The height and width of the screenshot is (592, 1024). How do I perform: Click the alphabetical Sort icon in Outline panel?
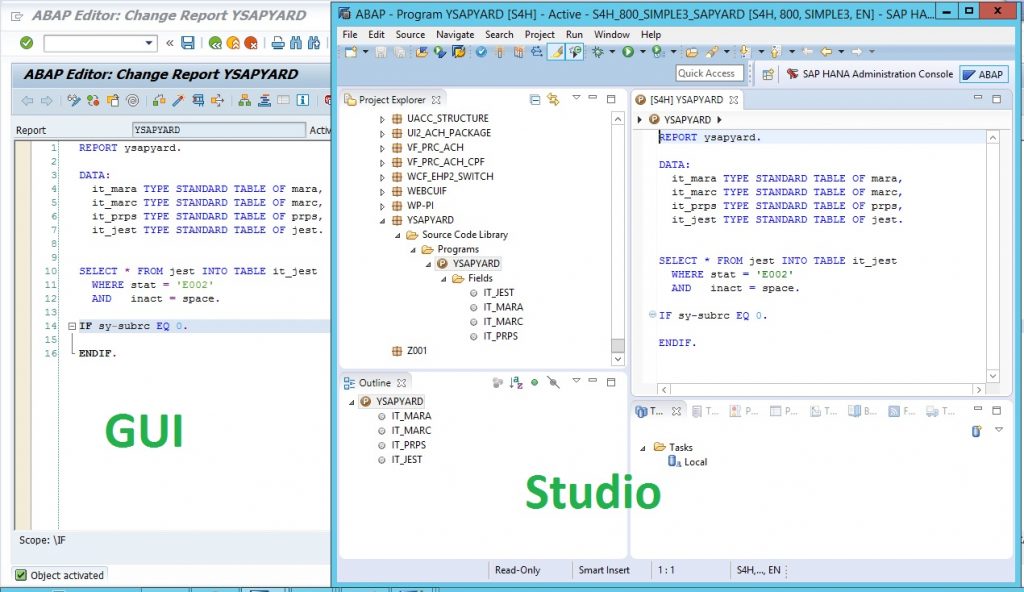point(516,383)
